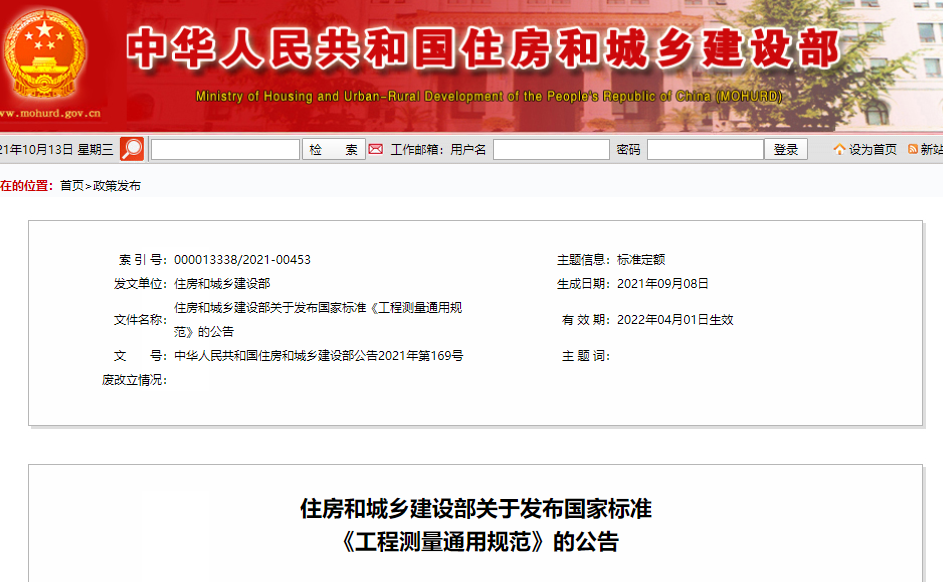The image size is (943, 582).
Task: Click the house icon beside 设为首页
Action: [839, 149]
